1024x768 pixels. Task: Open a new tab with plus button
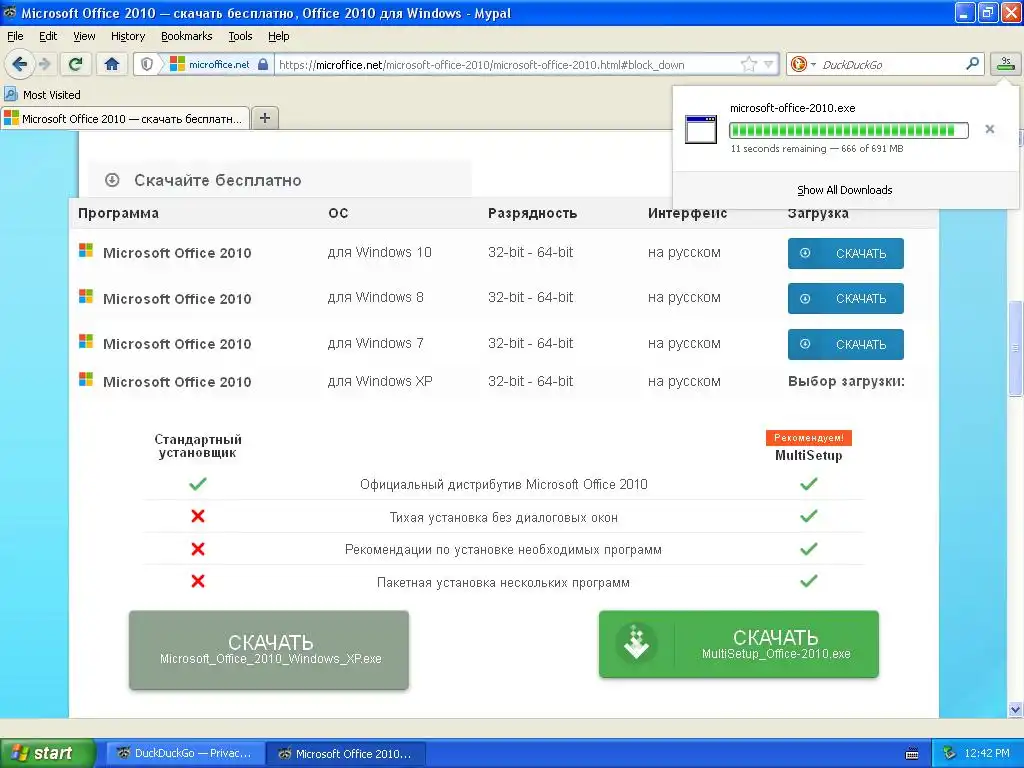[x=264, y=118]
